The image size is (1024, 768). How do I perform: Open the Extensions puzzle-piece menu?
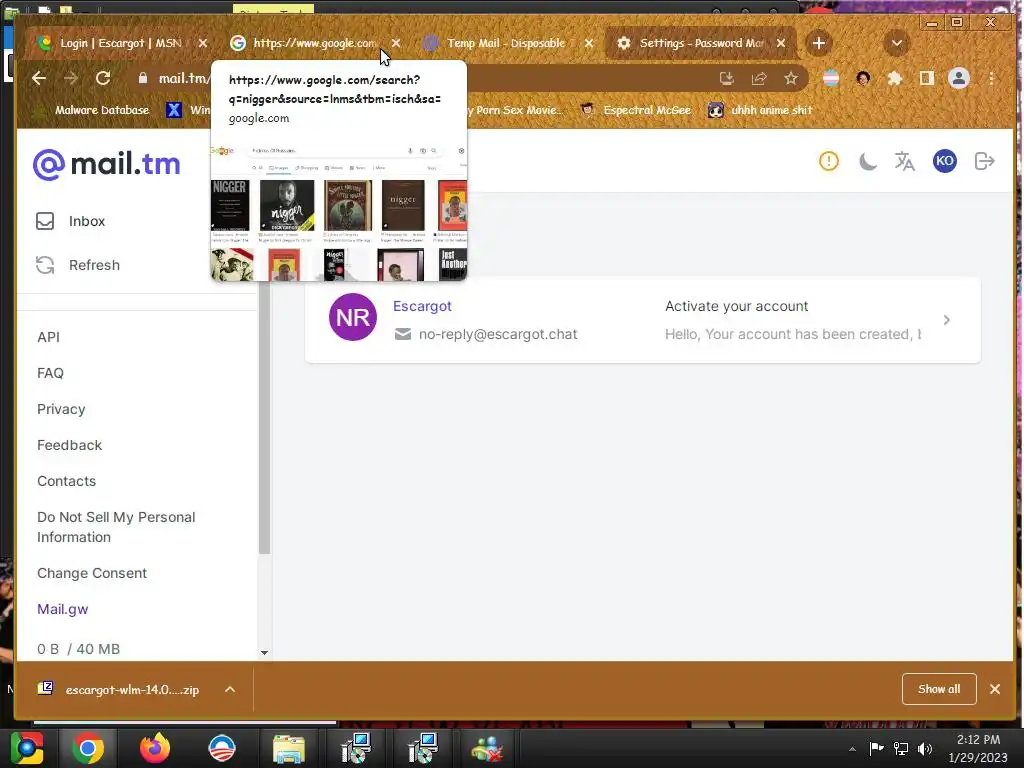tap(895, 78)
